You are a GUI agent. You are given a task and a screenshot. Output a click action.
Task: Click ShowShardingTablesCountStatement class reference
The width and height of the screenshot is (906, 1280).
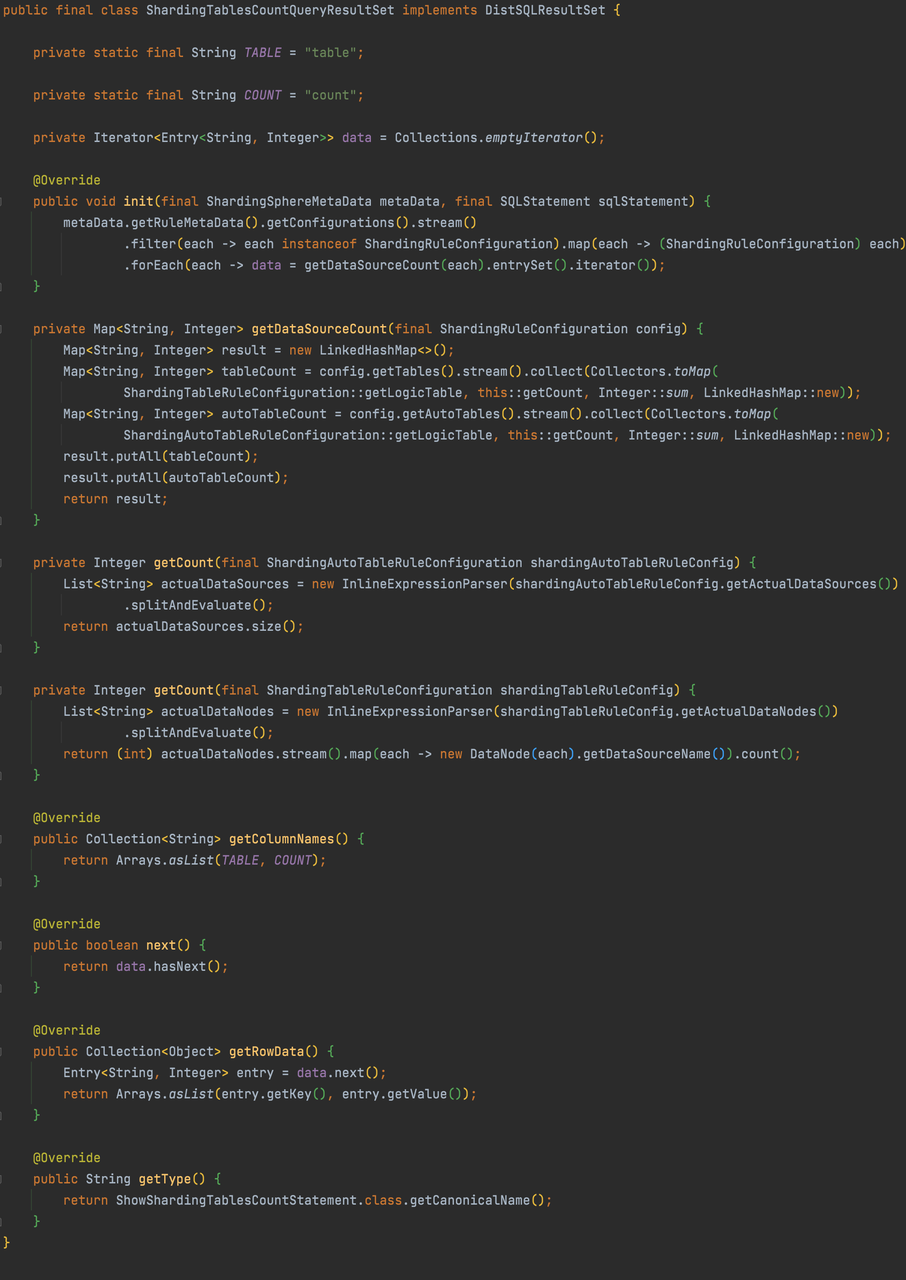(236, 1200)
